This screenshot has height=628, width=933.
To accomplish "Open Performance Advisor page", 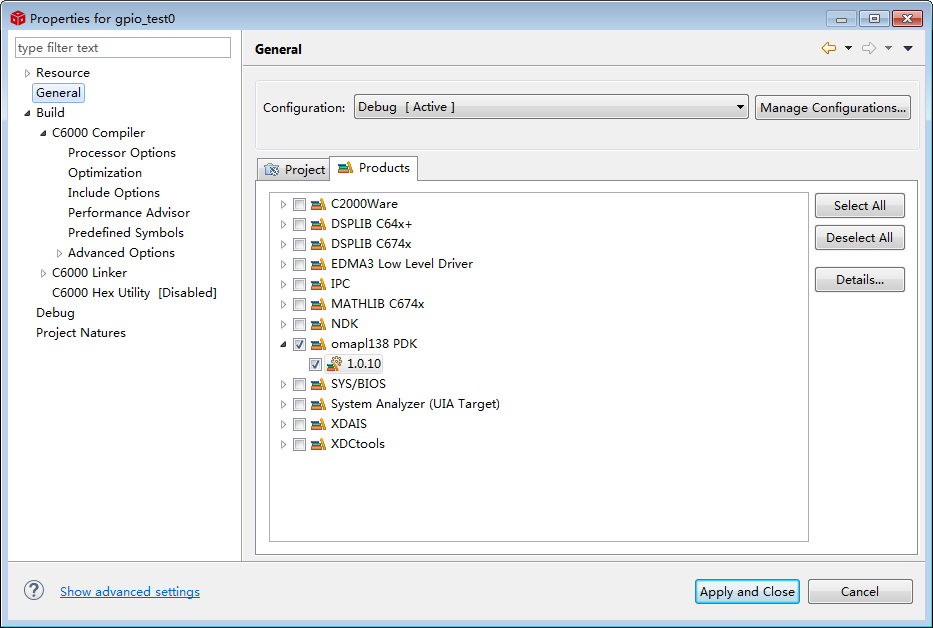I will pos(129,213).
